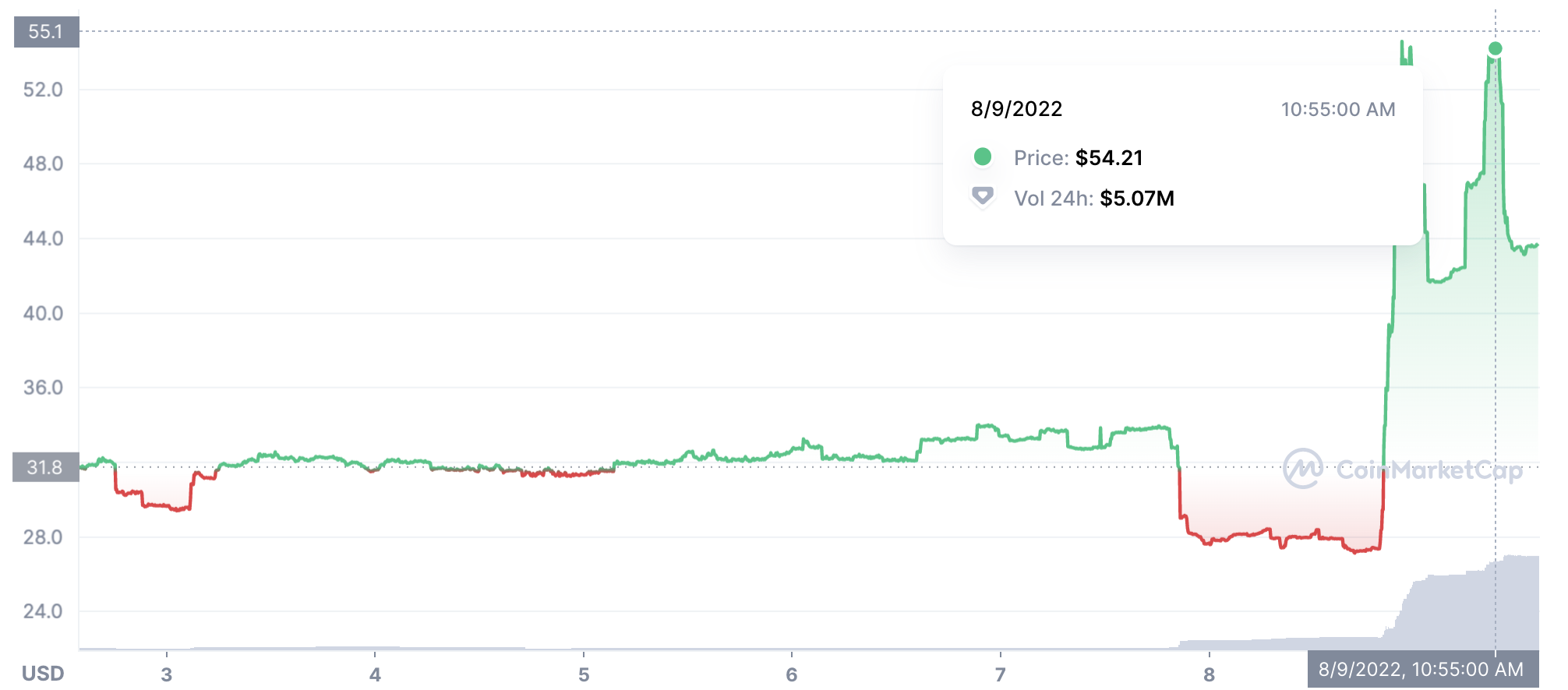Click the 52.0 y-axis label
1568x690 pixels.
click(x=43, y=90)
